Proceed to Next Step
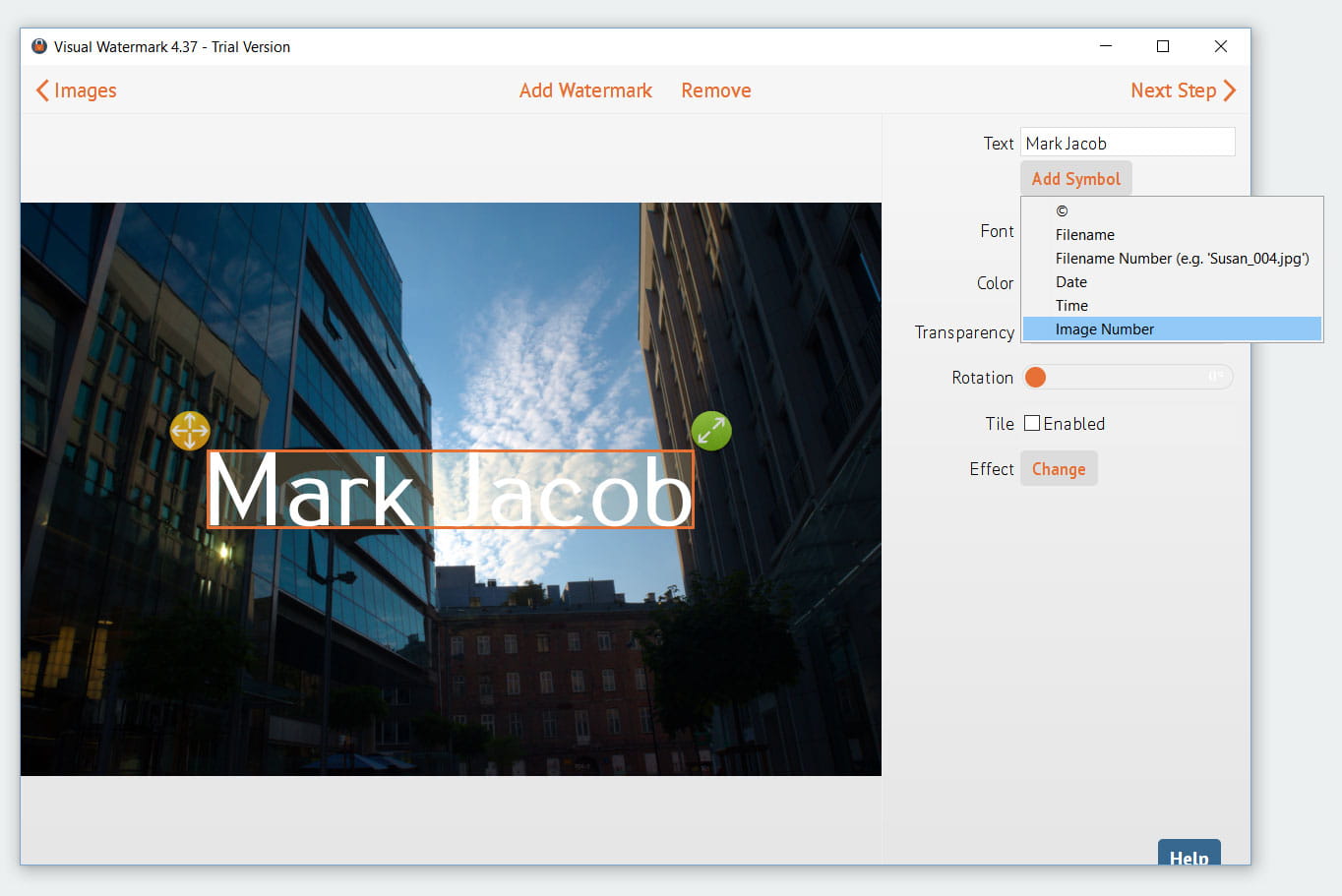Viewport: 1342px width, 896px height. [1183, 90]
